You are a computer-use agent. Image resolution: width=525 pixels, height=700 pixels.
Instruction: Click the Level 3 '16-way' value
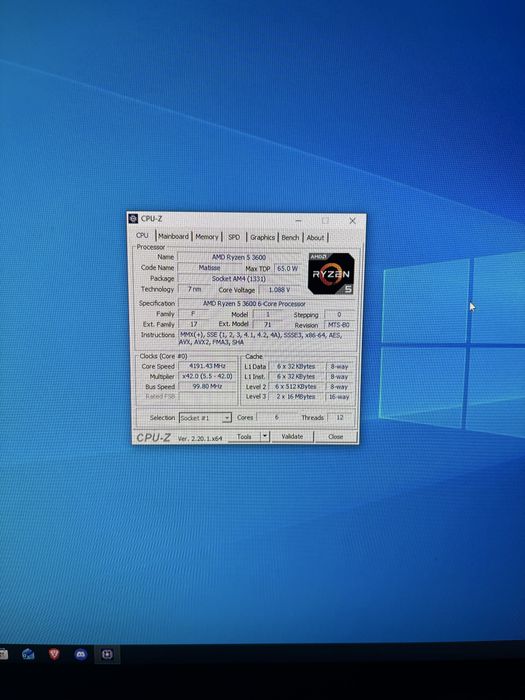[x=339, y=397]
